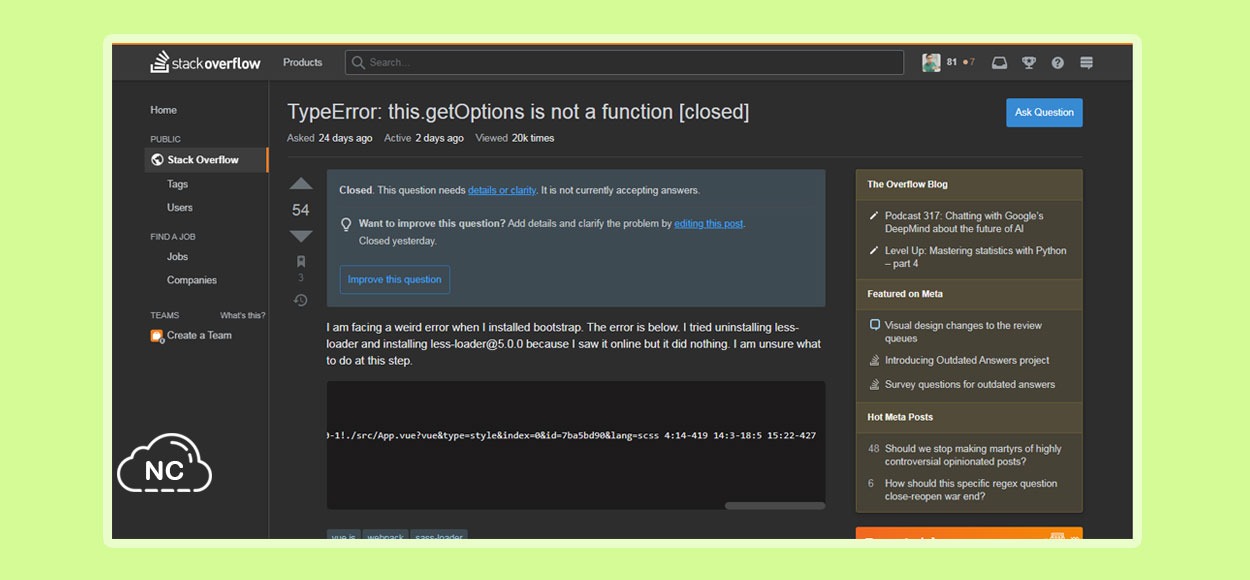Click the NC cloud logo
Viewport: 1250px width, 580px height.
tap(165, 463)
